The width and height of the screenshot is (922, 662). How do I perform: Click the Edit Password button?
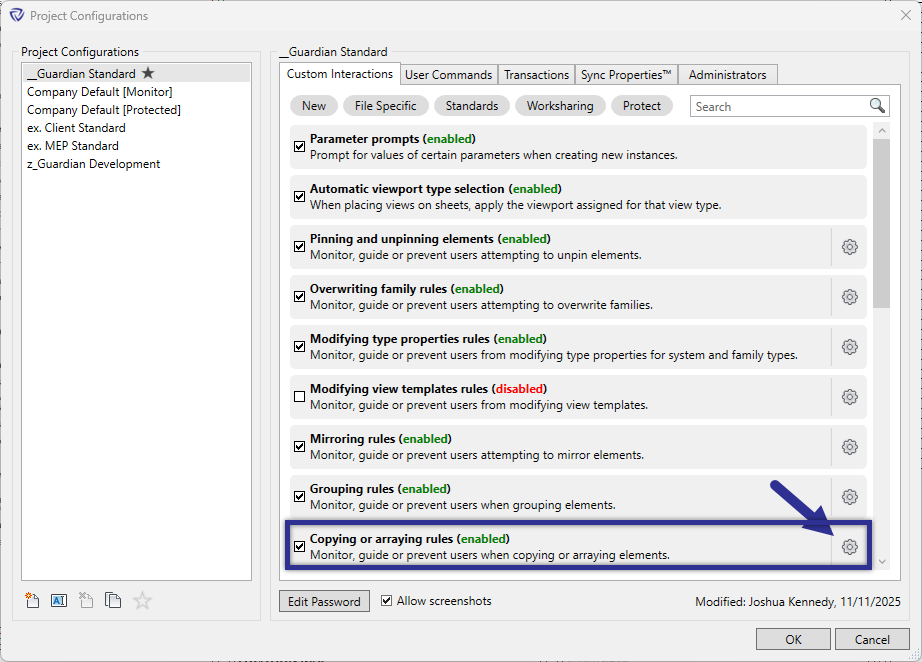coord(324,601)
